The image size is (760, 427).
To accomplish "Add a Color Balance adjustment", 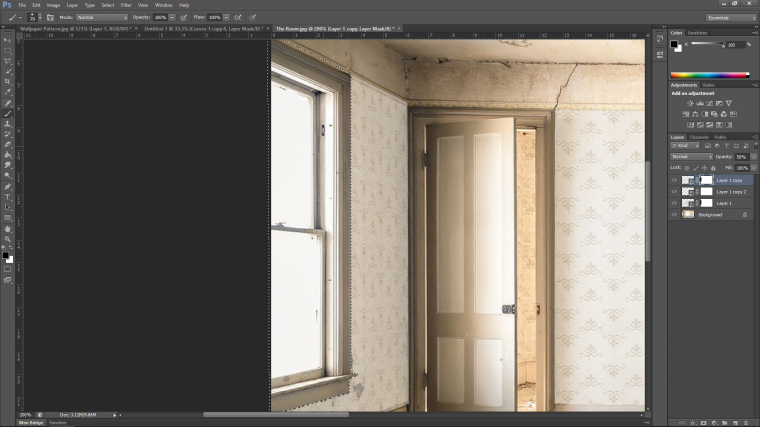I will click(x=695, y=114).
